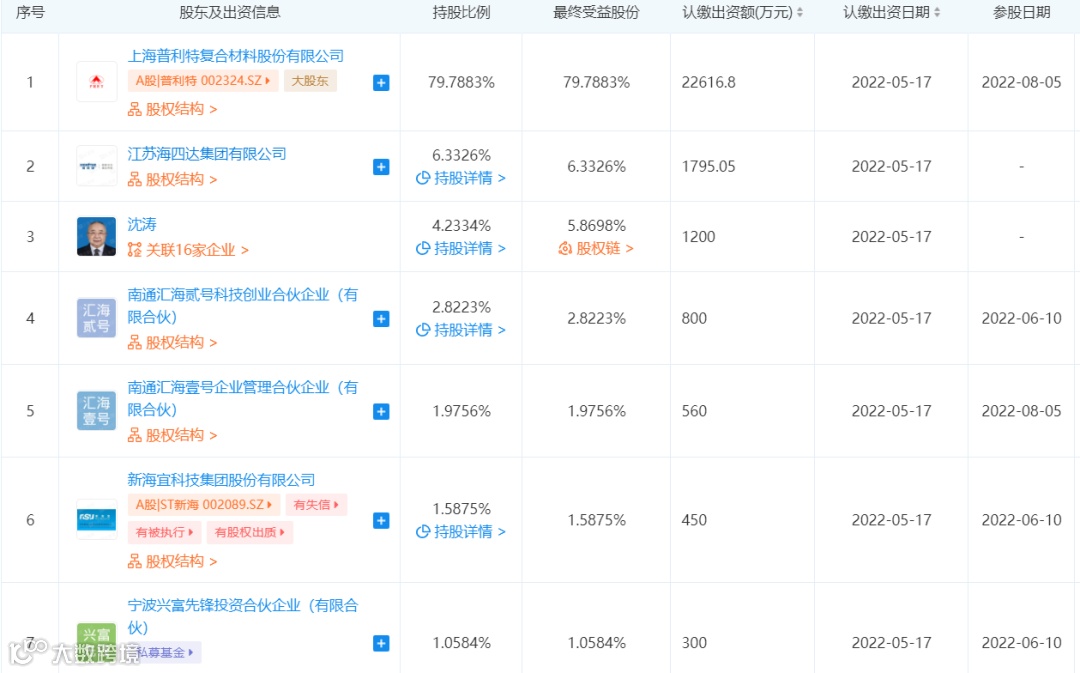Click the 参股日期 column header
This screenshot has width=1080, height=673.
1021,12
